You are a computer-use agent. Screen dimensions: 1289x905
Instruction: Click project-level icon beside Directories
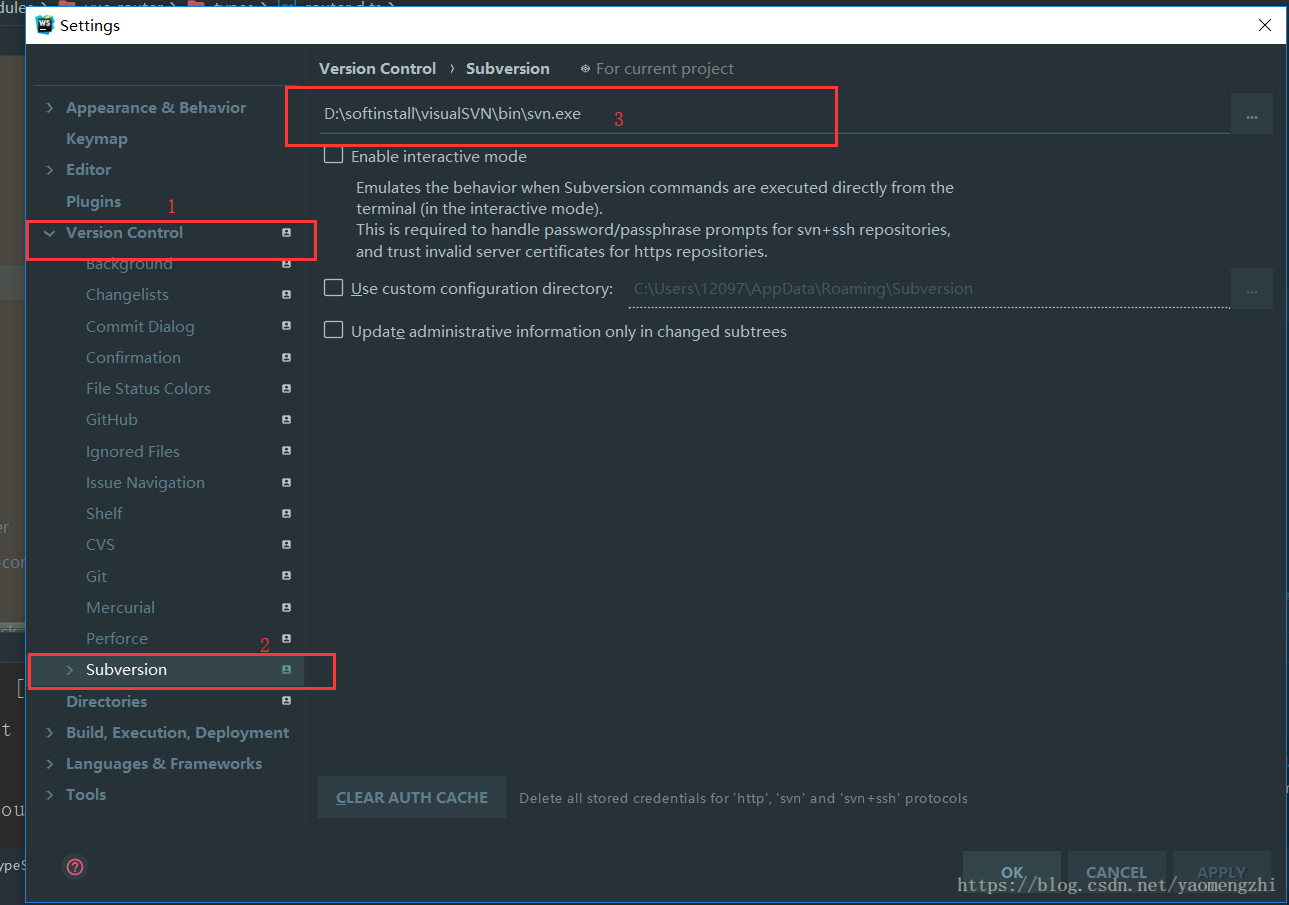(286, 701)
